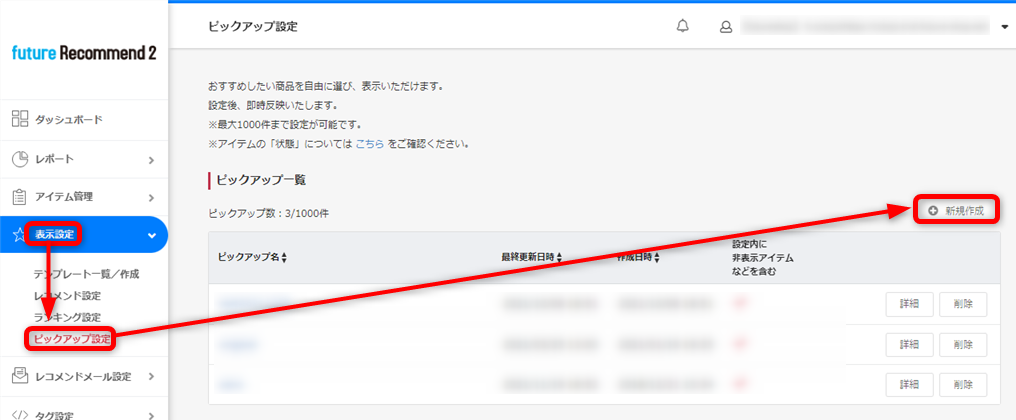Open ランキング設定 submenu item

(67, 317)
